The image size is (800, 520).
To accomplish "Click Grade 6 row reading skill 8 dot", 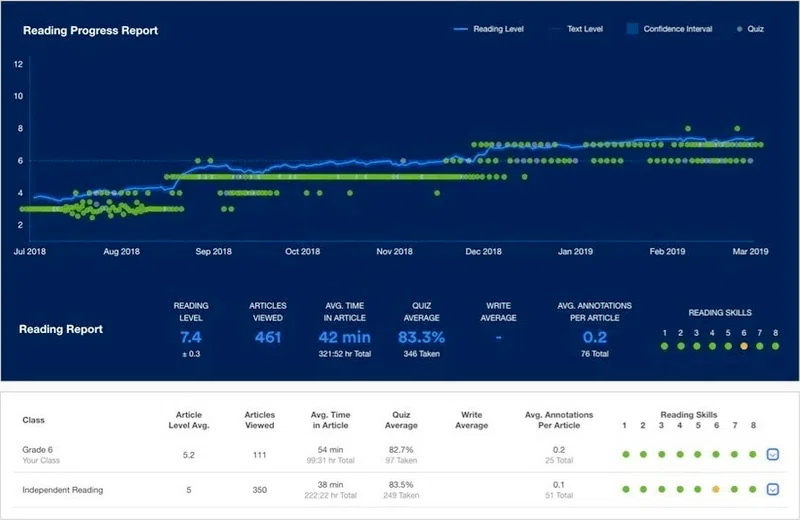I will coord(753,454).
